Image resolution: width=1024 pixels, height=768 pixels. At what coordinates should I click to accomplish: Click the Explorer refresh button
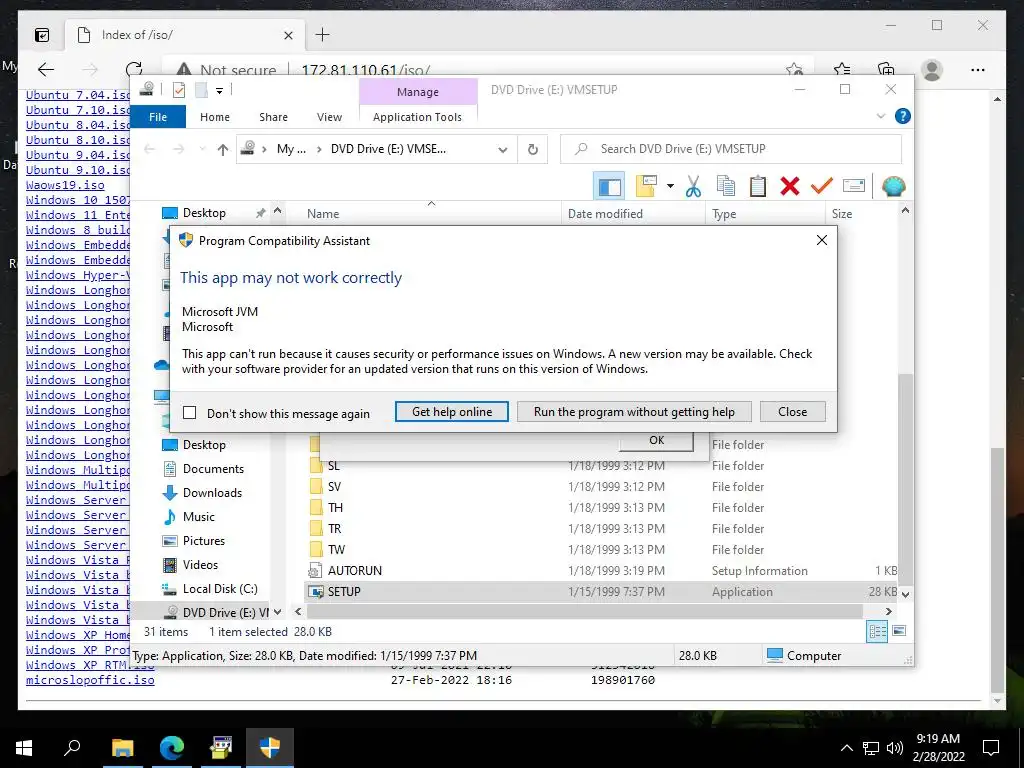pyautogui.click(x=533, y=150)
